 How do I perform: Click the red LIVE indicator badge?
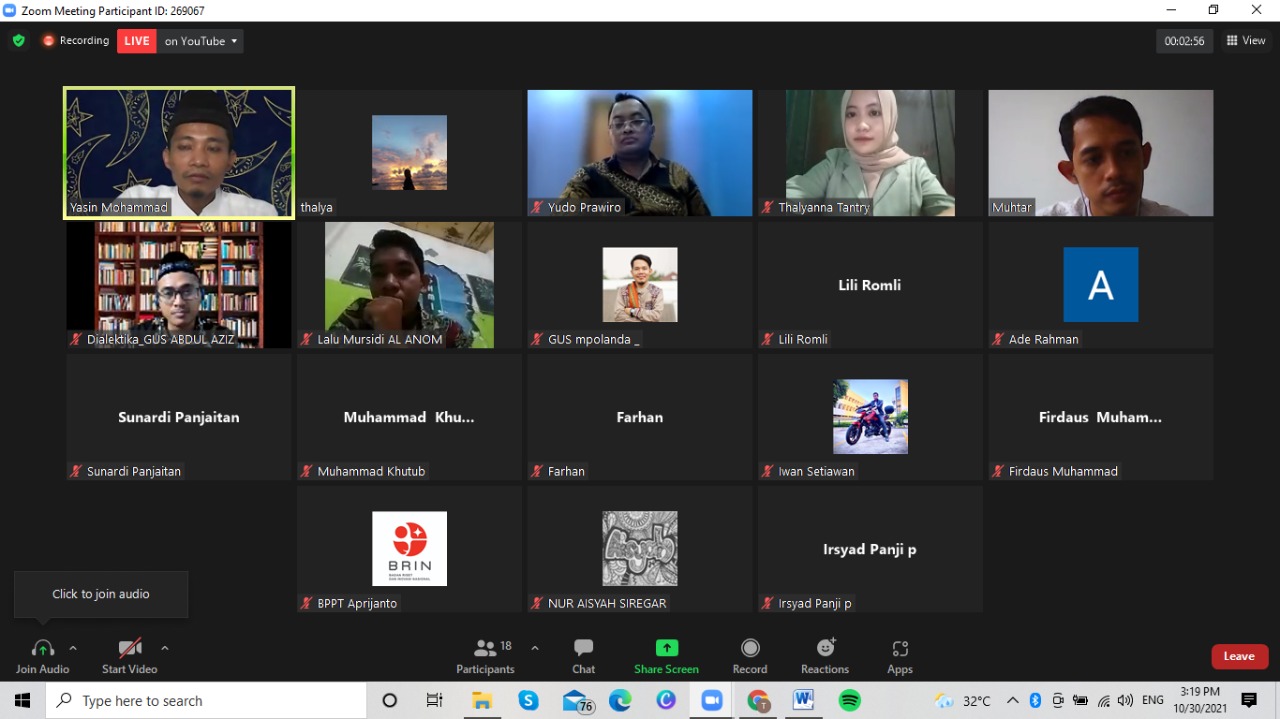pos(137,41)
